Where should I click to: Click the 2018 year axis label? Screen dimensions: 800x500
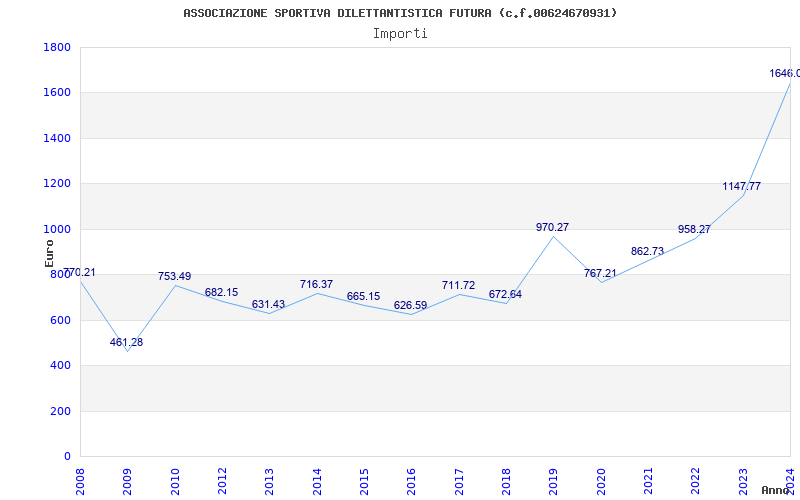(506, 482)
